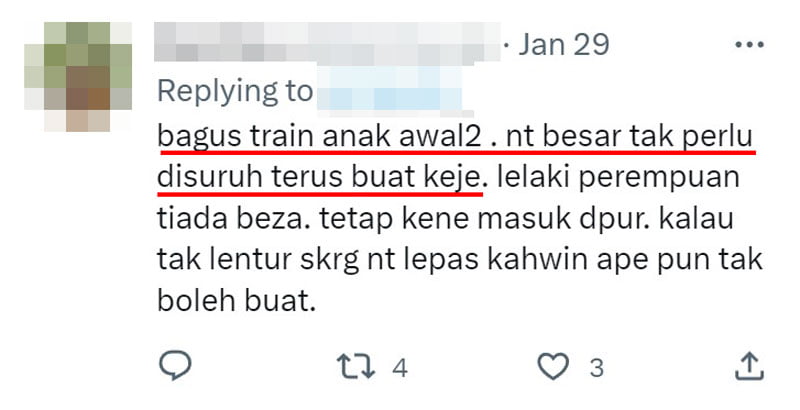
Task: Open the blurred display name of the author
Action: 327,42
